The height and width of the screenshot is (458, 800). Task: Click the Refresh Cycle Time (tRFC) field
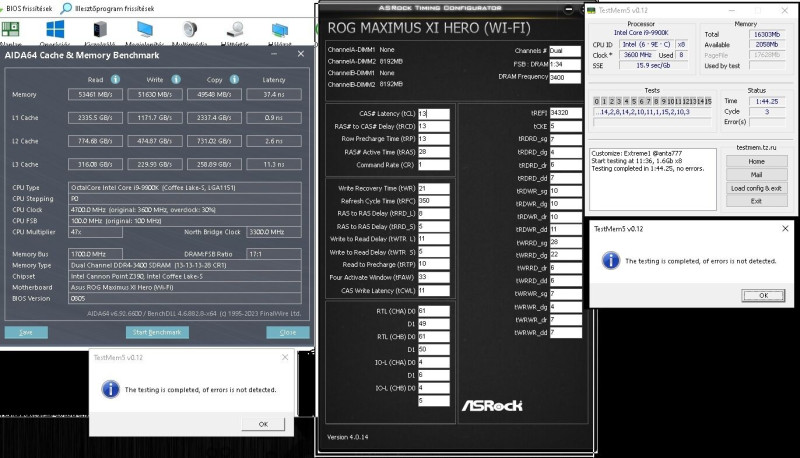(x=434, y=201)
